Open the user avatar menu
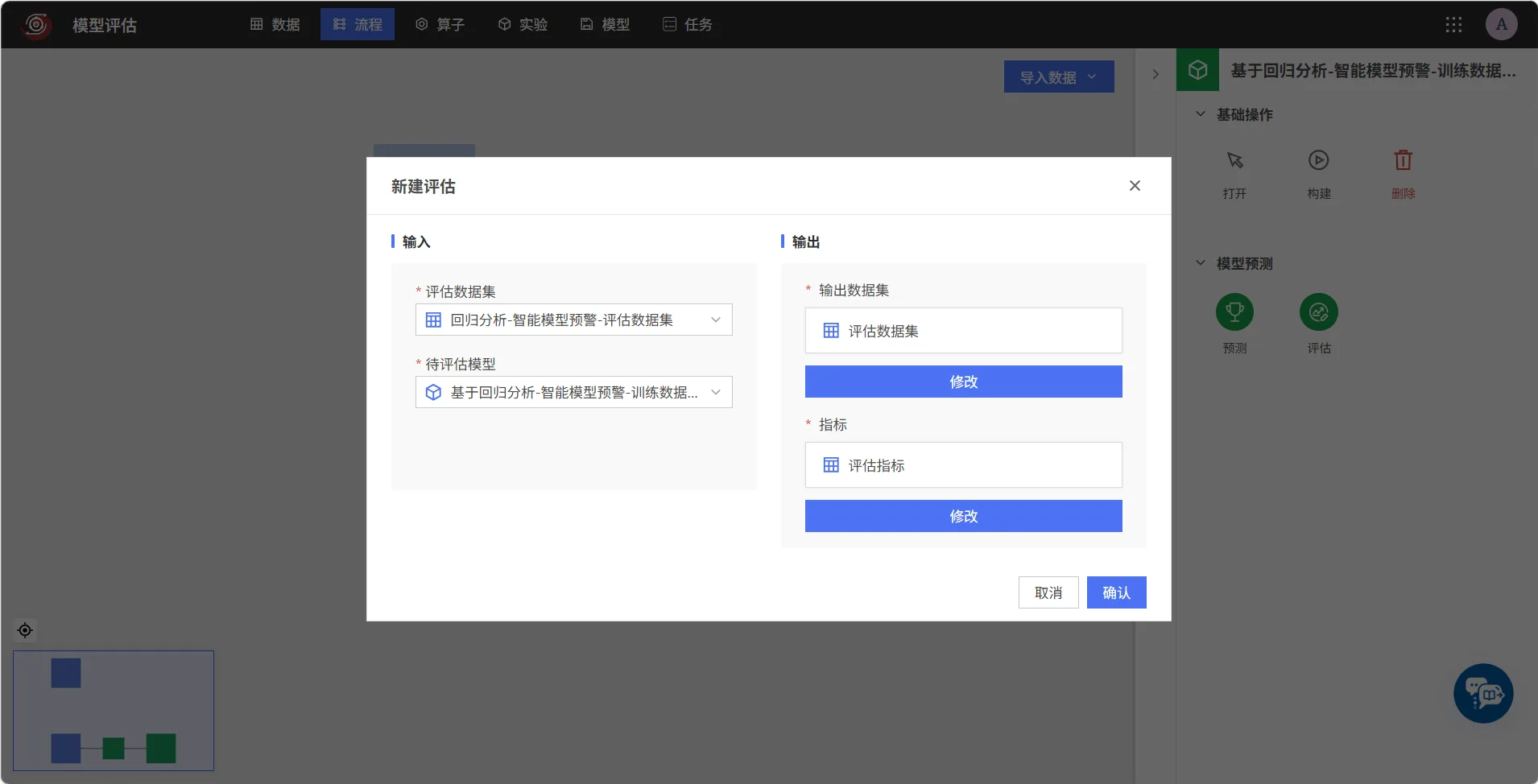This screenshot has height=784, width=1538. click(1501, 24)
